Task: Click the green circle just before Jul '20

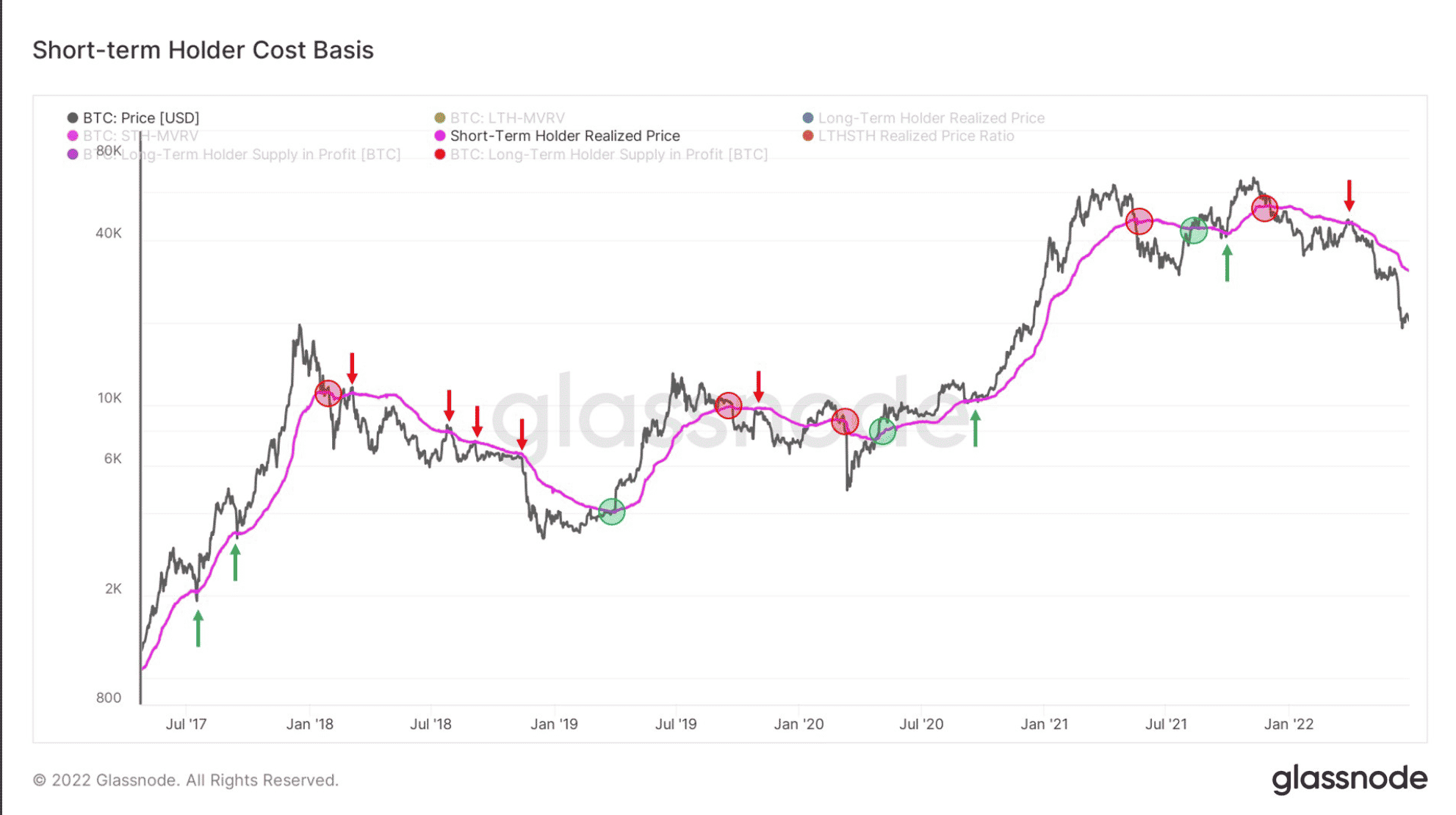Action: coord(882,431)
